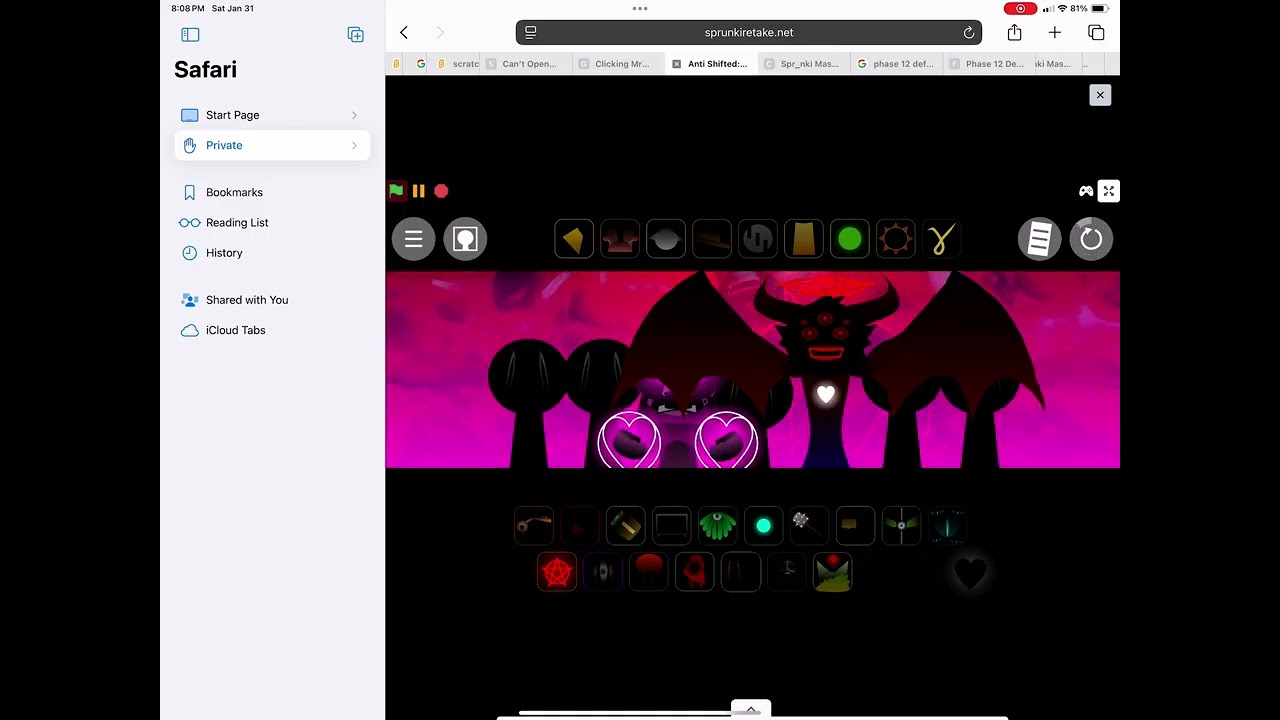Select the orange spiky sun sound icon

pyautogui.click(x=896, y=240)
